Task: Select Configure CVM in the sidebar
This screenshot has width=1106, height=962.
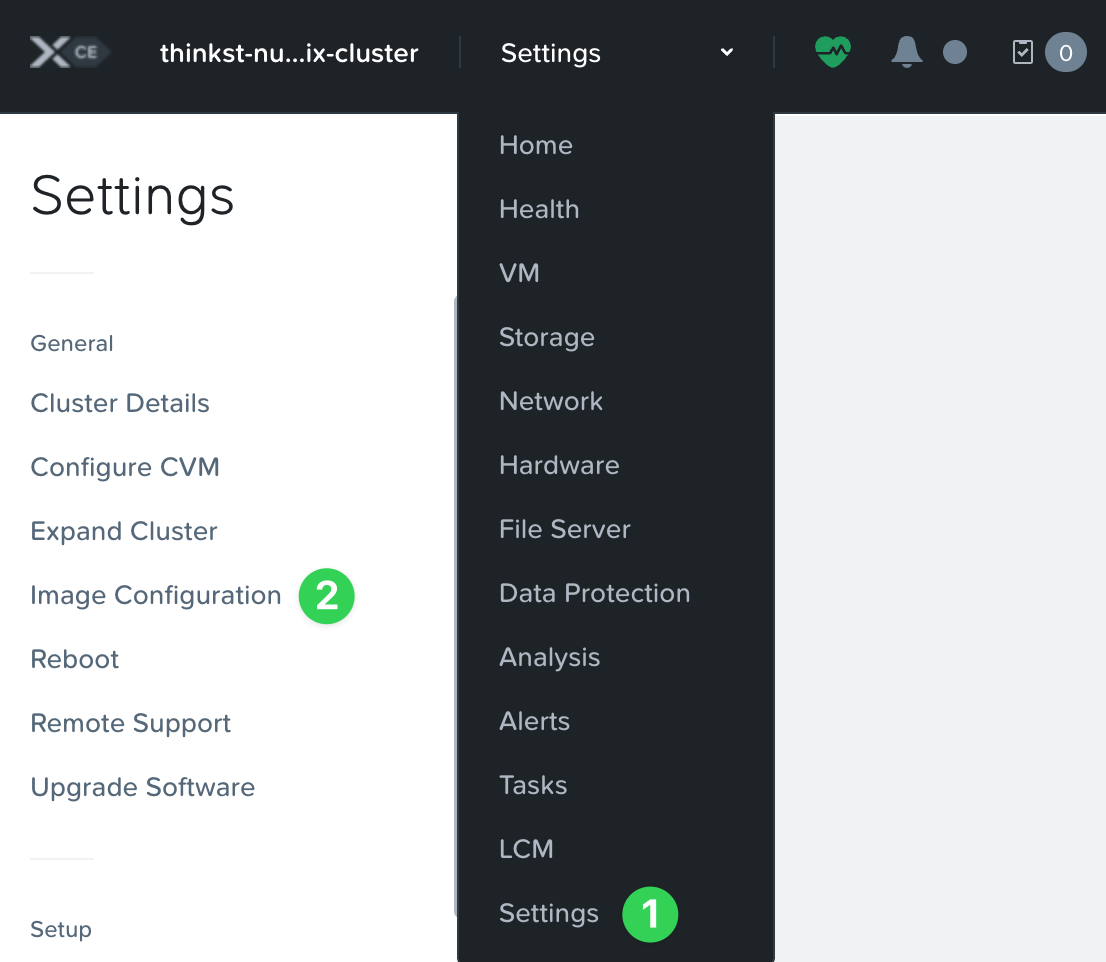Action: pyautogui.click(x=125, y=467)
